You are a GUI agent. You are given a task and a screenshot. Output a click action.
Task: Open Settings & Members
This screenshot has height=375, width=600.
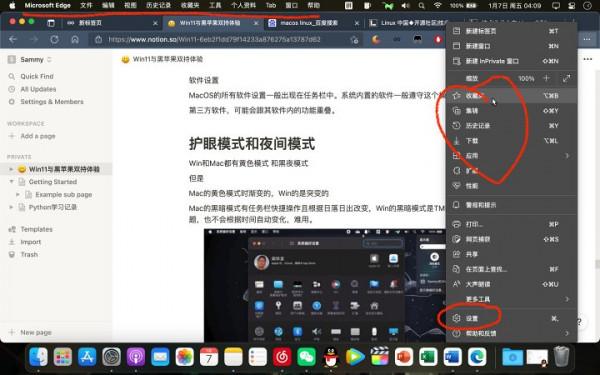pyautogui.click(x=52, y=101)
